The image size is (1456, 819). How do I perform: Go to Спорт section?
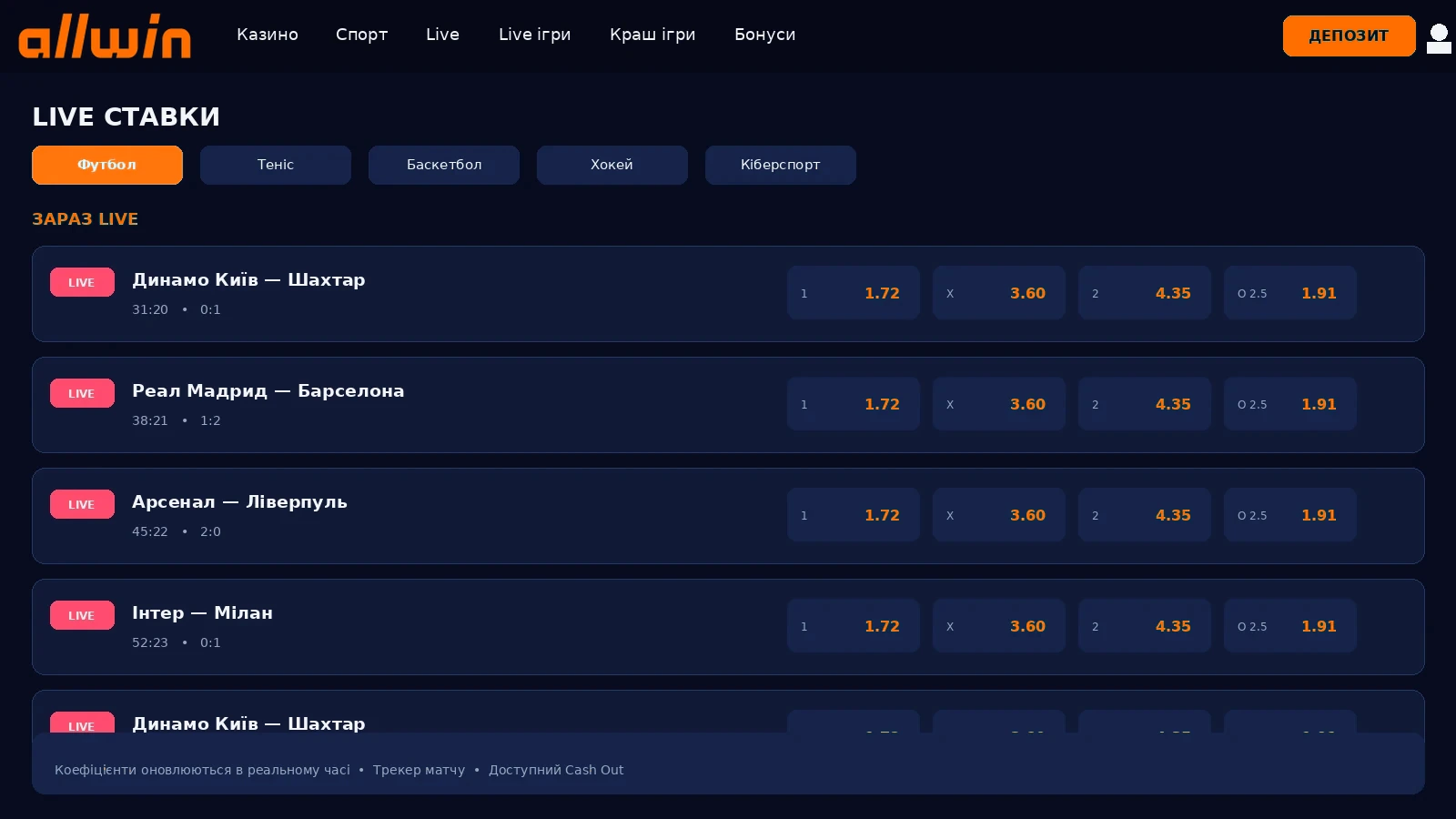(361, 35)
